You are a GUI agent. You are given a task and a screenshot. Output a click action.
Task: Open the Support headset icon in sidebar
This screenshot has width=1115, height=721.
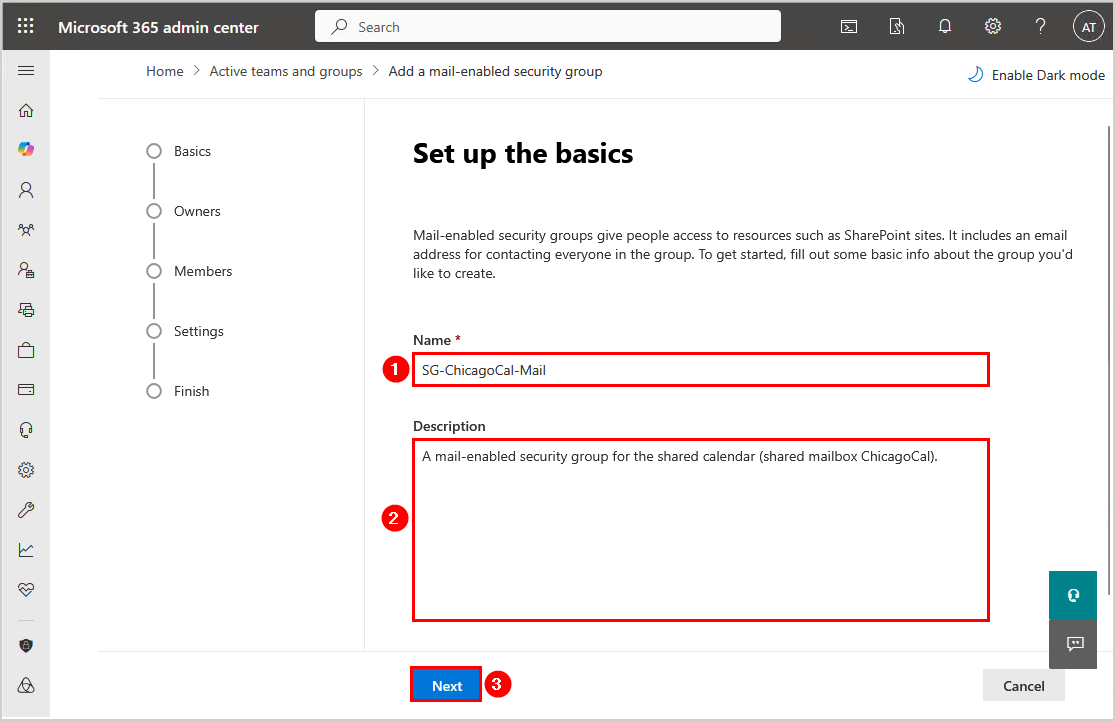tap(26, 429)
